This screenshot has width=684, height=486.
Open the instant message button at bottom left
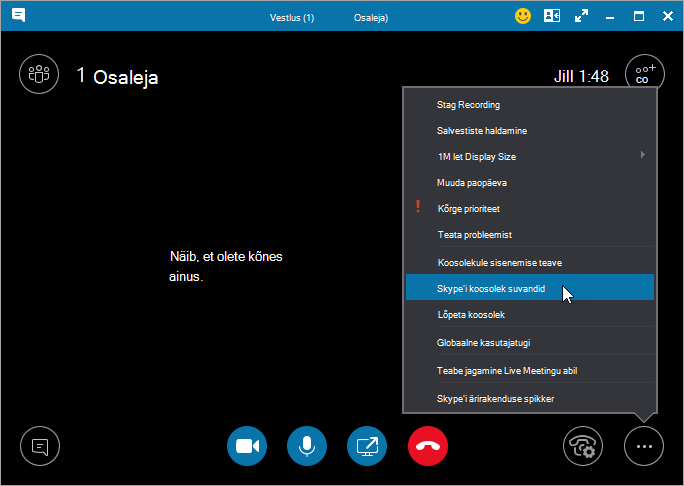click(x=40, y=446)
